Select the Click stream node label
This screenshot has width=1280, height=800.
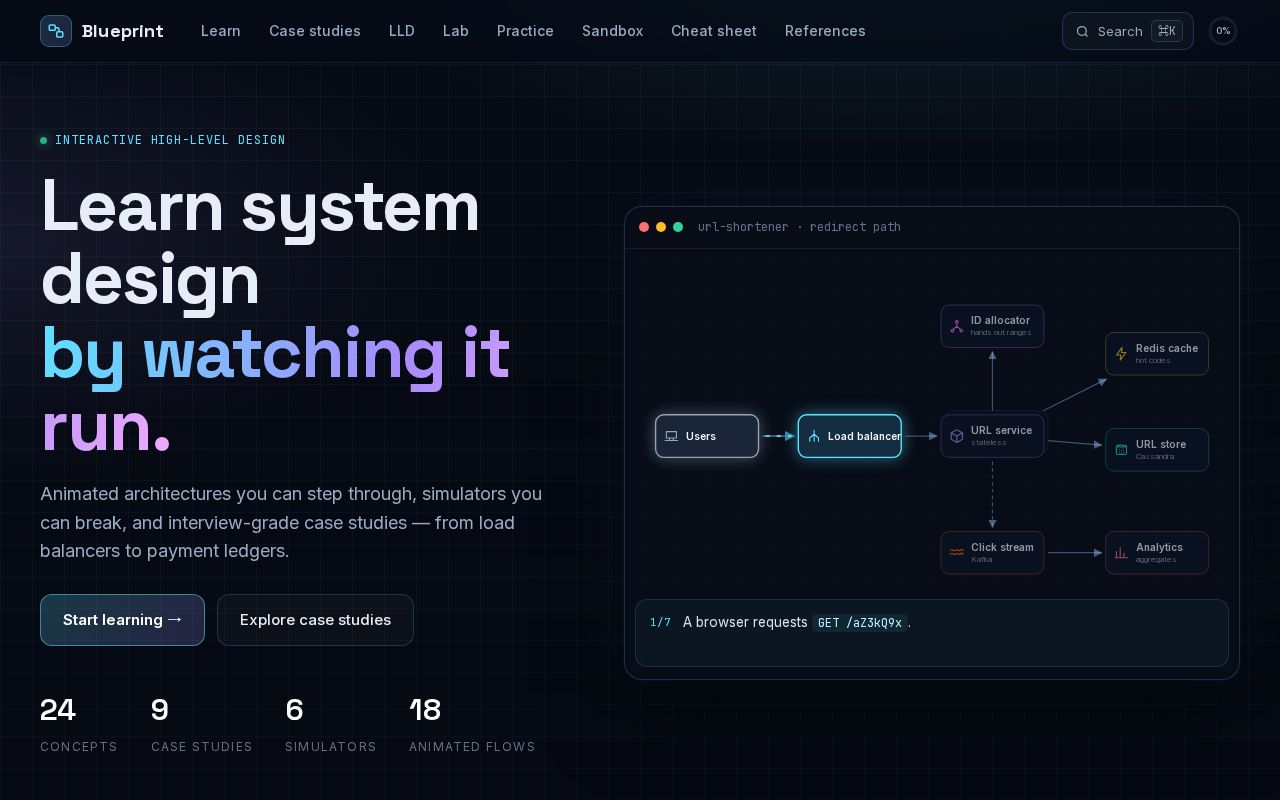pos(1002,547)
